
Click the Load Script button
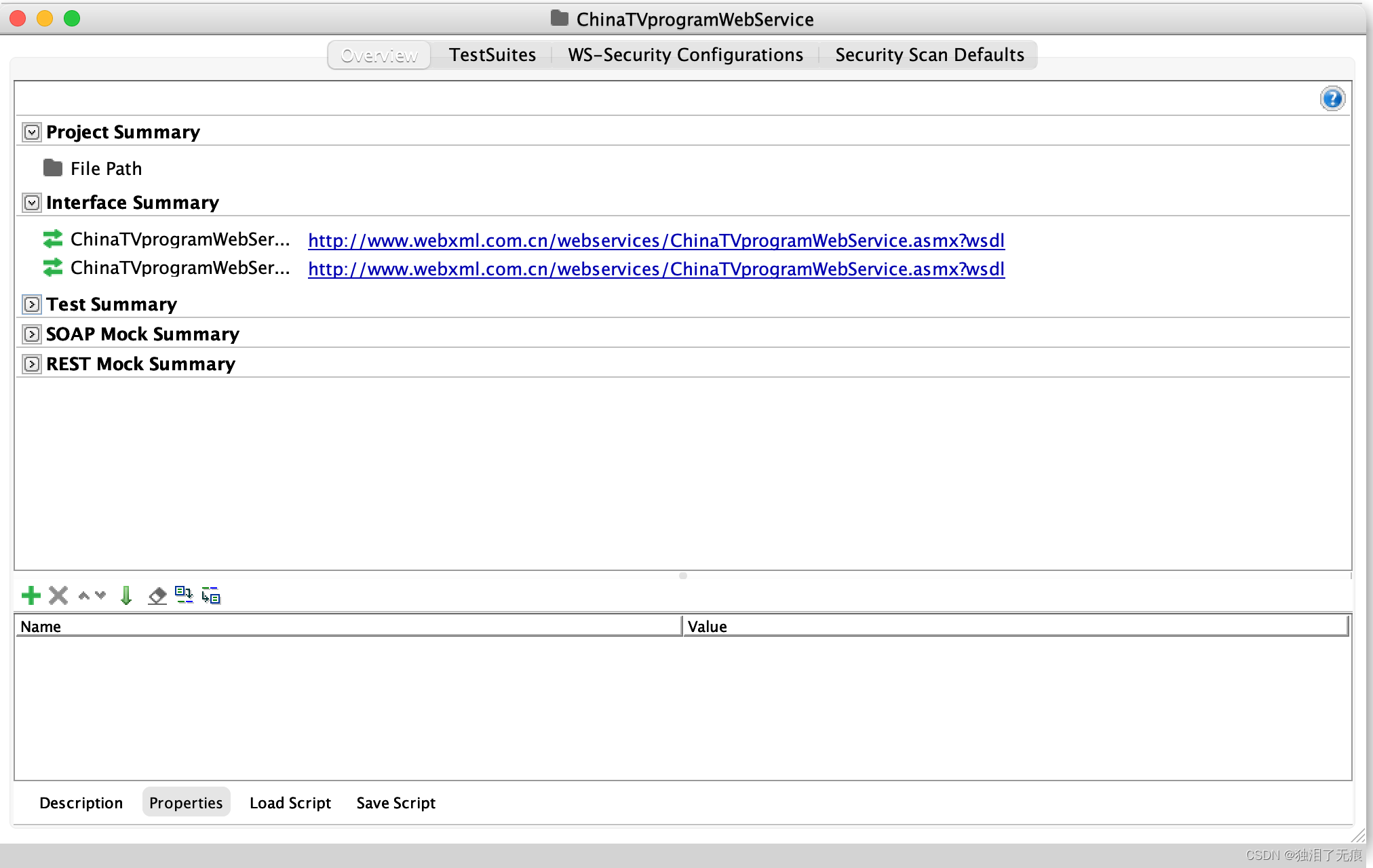[290, 803]
